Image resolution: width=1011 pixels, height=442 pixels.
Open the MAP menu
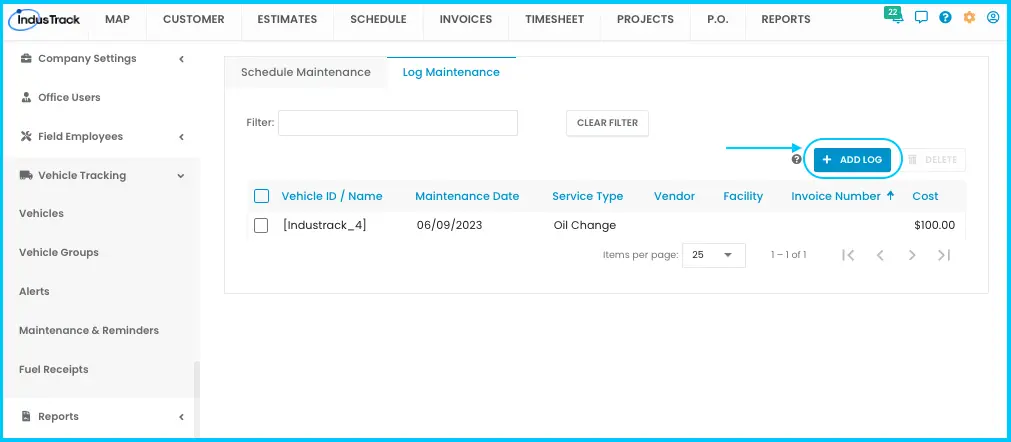(117, 19)
